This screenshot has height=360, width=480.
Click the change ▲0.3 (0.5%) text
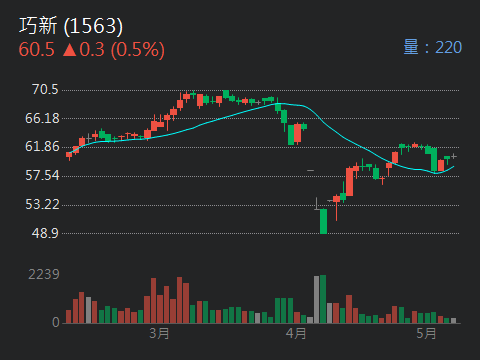pos(114,50)
